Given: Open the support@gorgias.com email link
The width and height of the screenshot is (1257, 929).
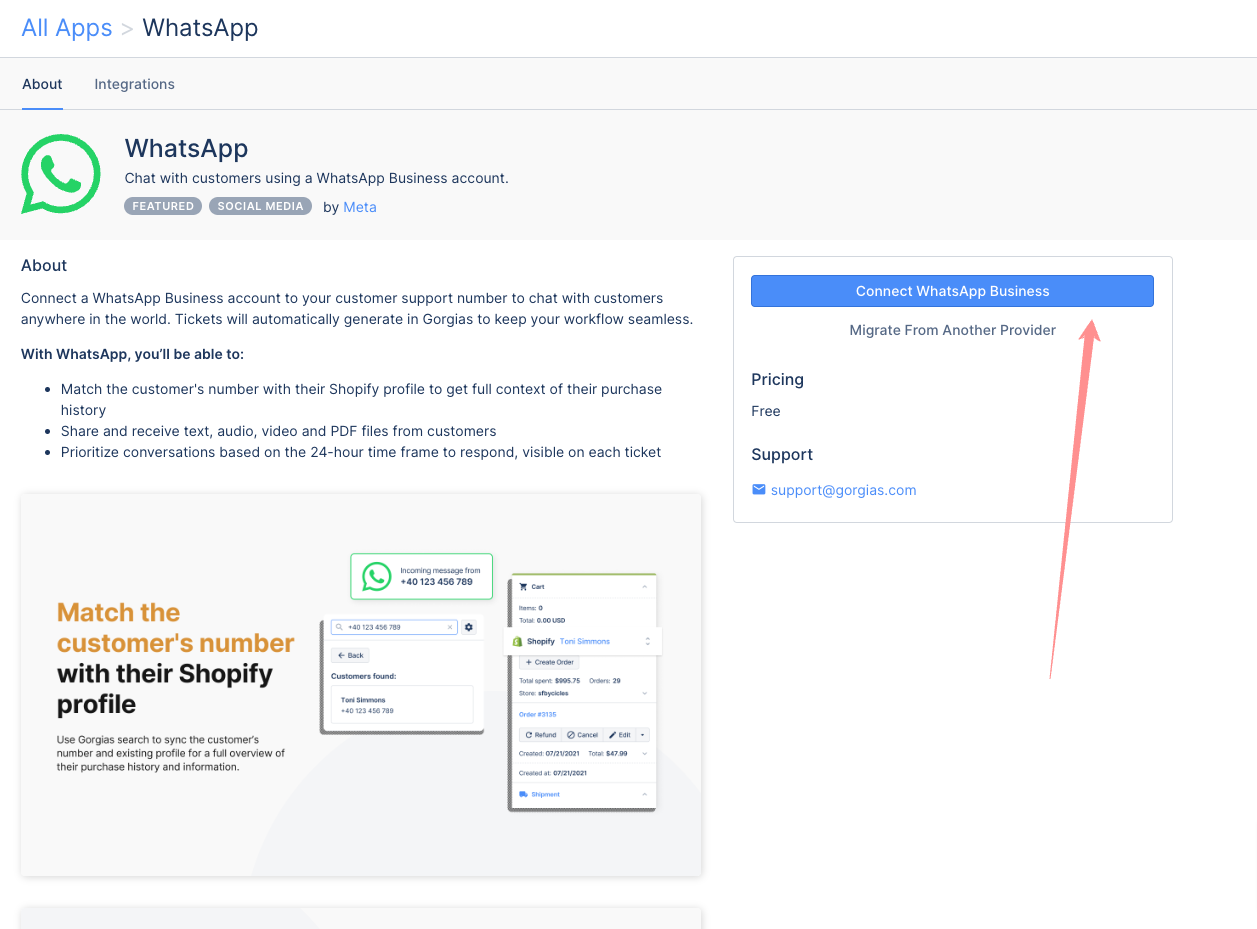Looking at the screenshot, I should click(x=843, y=490).
